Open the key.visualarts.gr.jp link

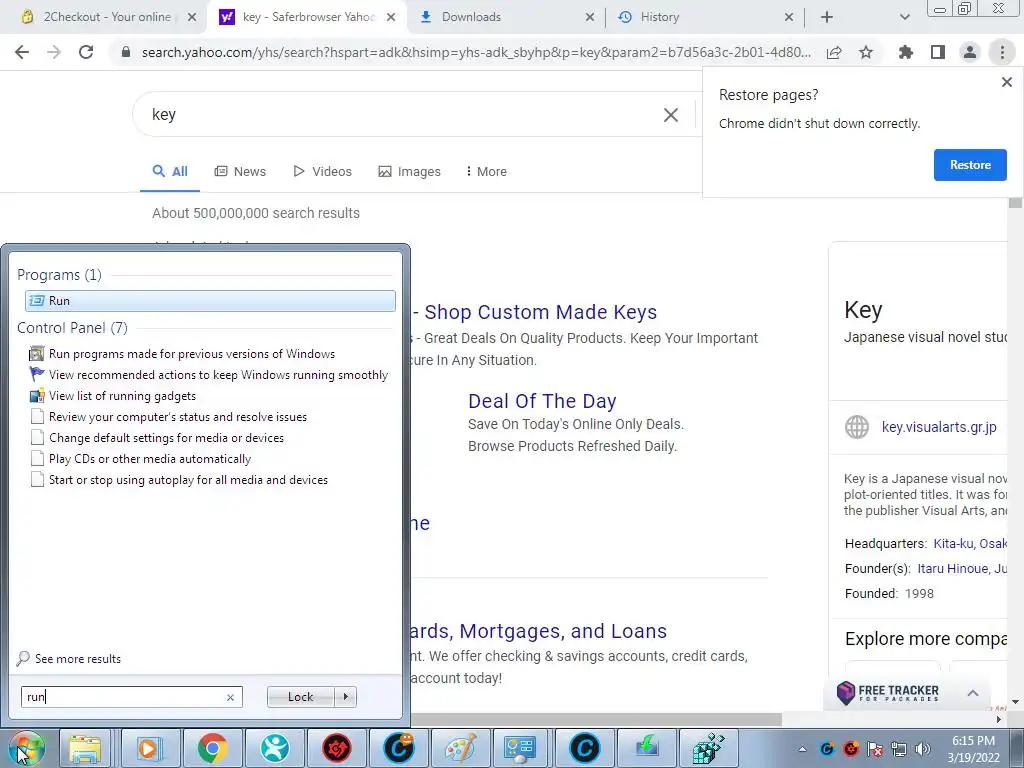(939, 427)
